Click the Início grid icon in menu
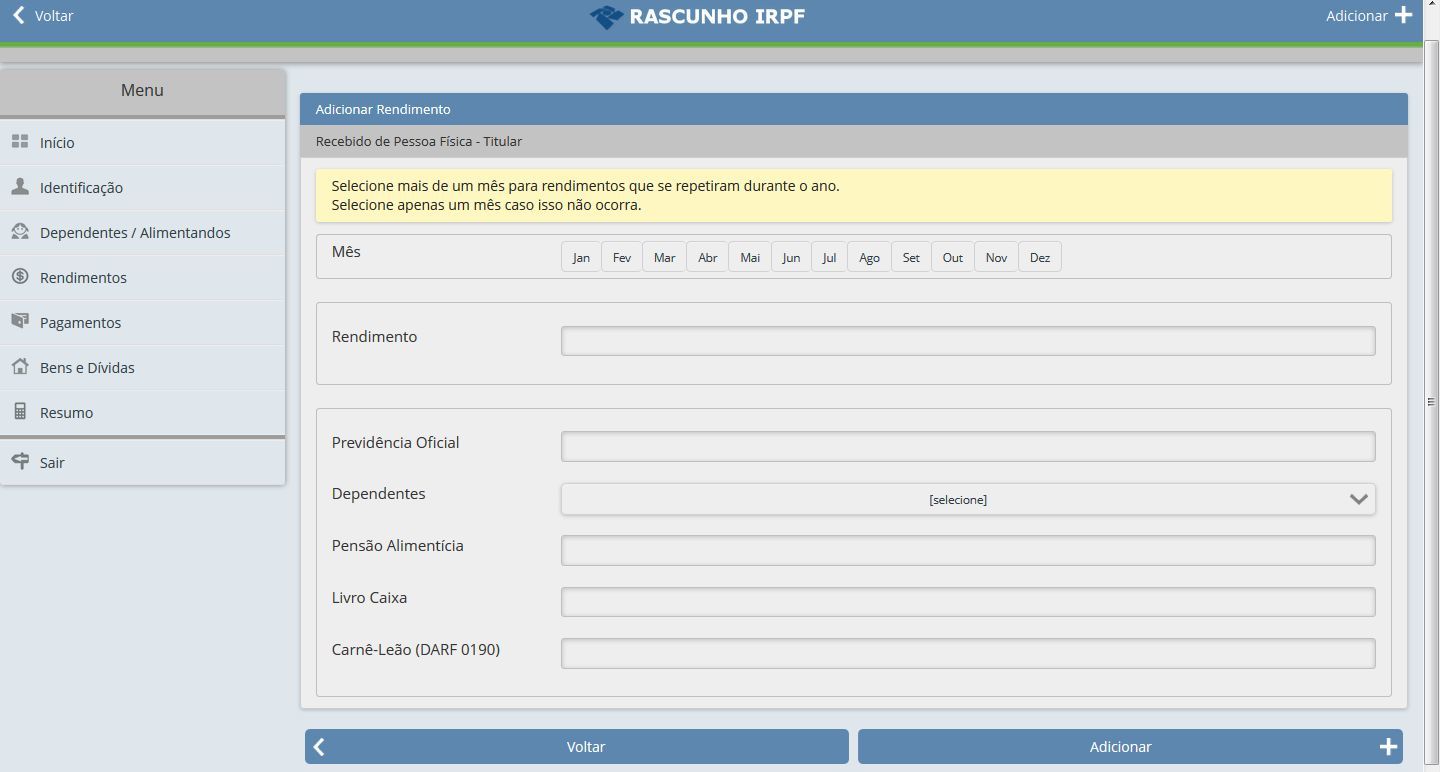The width and height of the screenshot is (1440, 772). coord(20,142)
